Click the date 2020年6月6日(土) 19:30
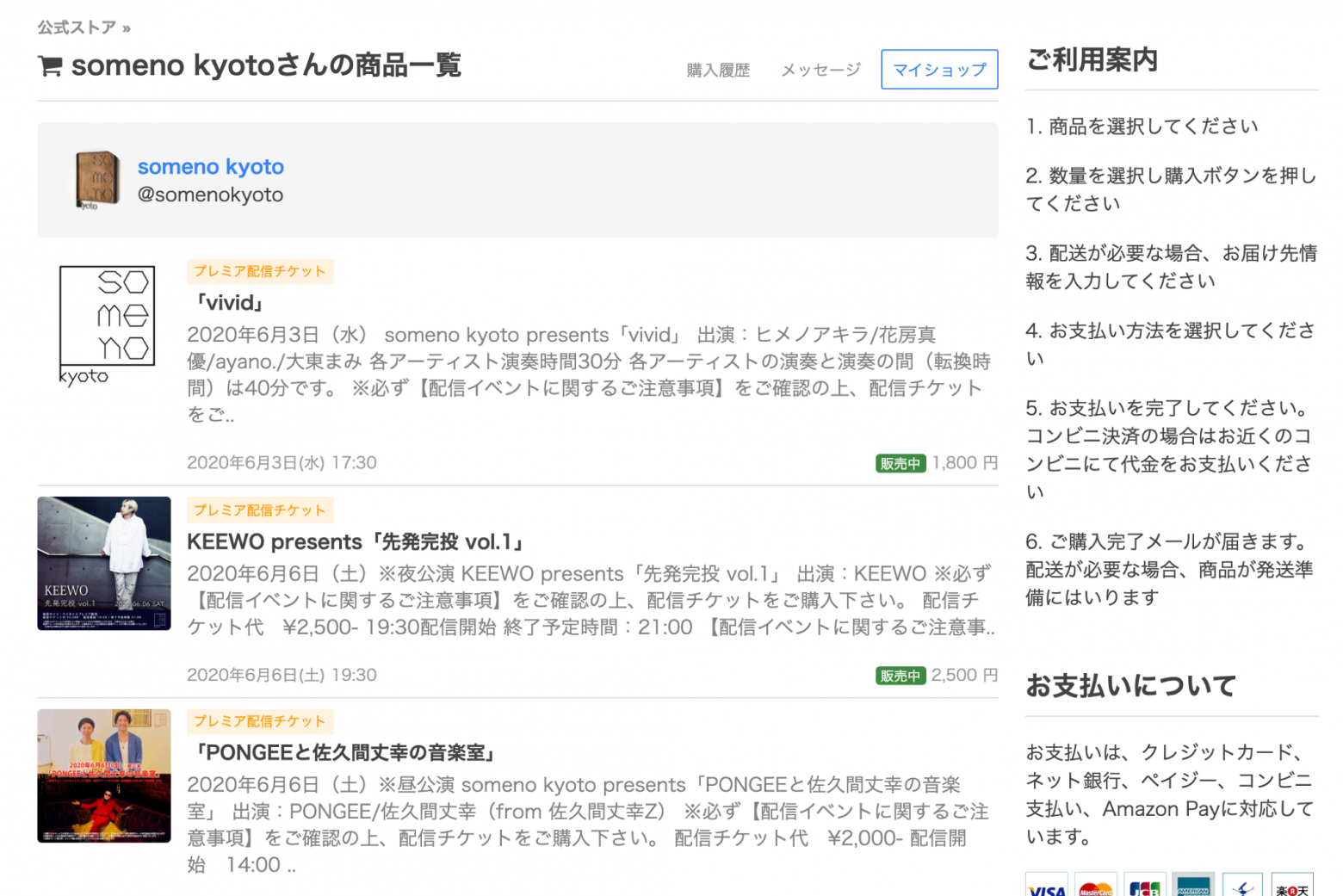Viewport: 1343px width, 896px height. coord(282,676)
